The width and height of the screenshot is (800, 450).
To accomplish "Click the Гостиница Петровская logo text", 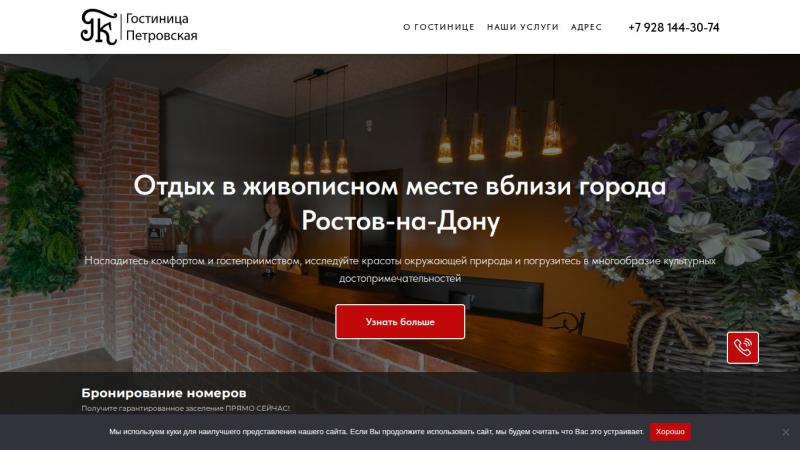I will click(161, 27).
